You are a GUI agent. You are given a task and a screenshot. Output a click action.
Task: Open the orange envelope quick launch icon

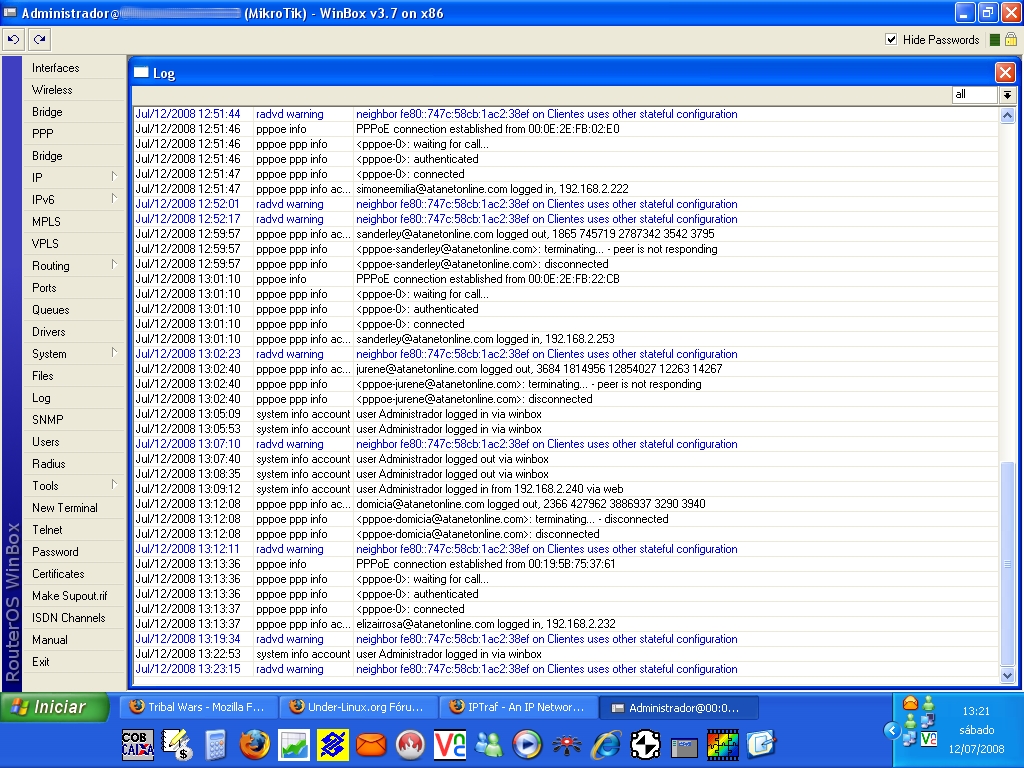pos(372,744)
